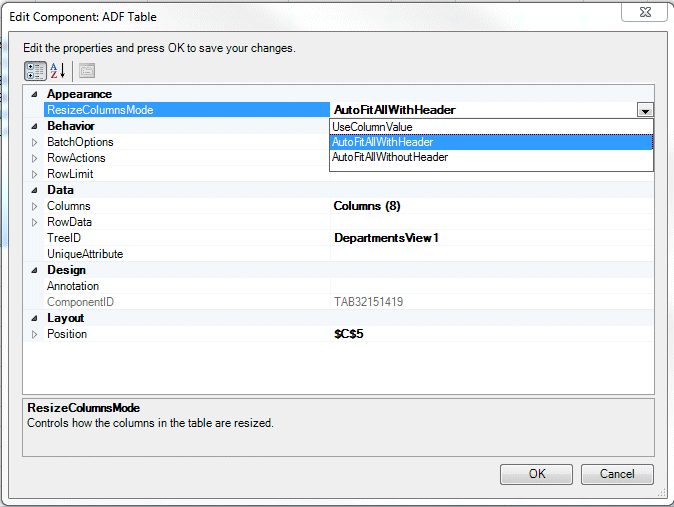Select the TreeID property label
This screenshot has height=507, width=674.
tap(64, 238)
